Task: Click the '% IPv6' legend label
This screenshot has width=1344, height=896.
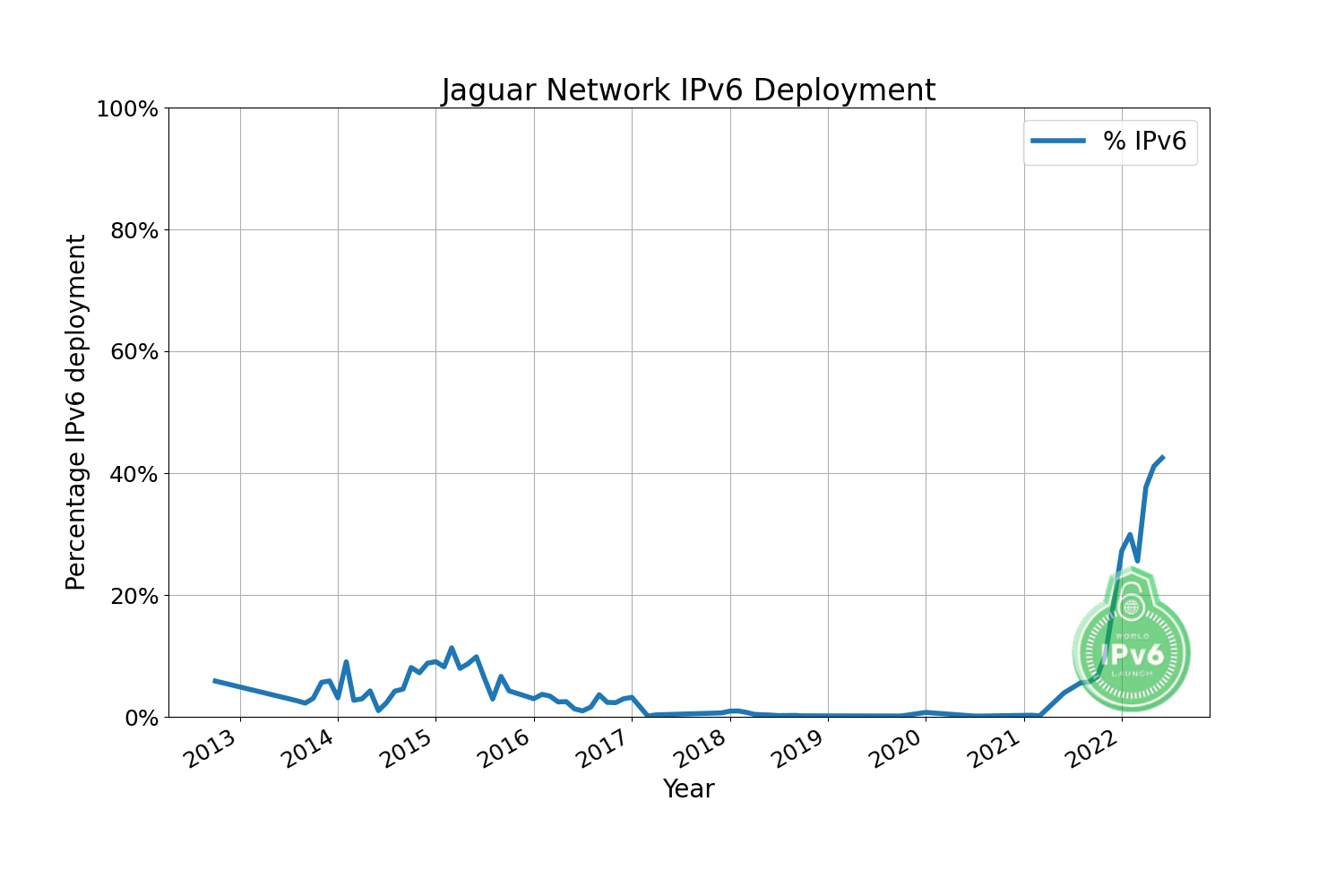Action: coord(1144,141)
